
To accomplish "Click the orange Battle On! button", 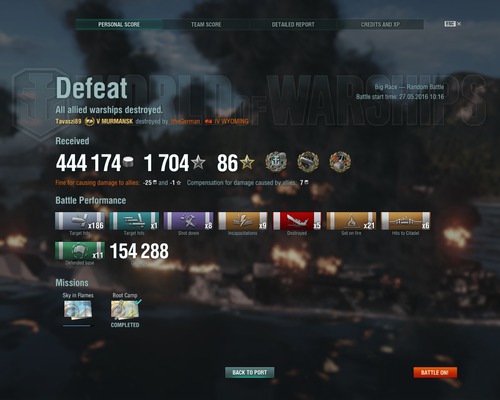I will click(x=435, y=372).
